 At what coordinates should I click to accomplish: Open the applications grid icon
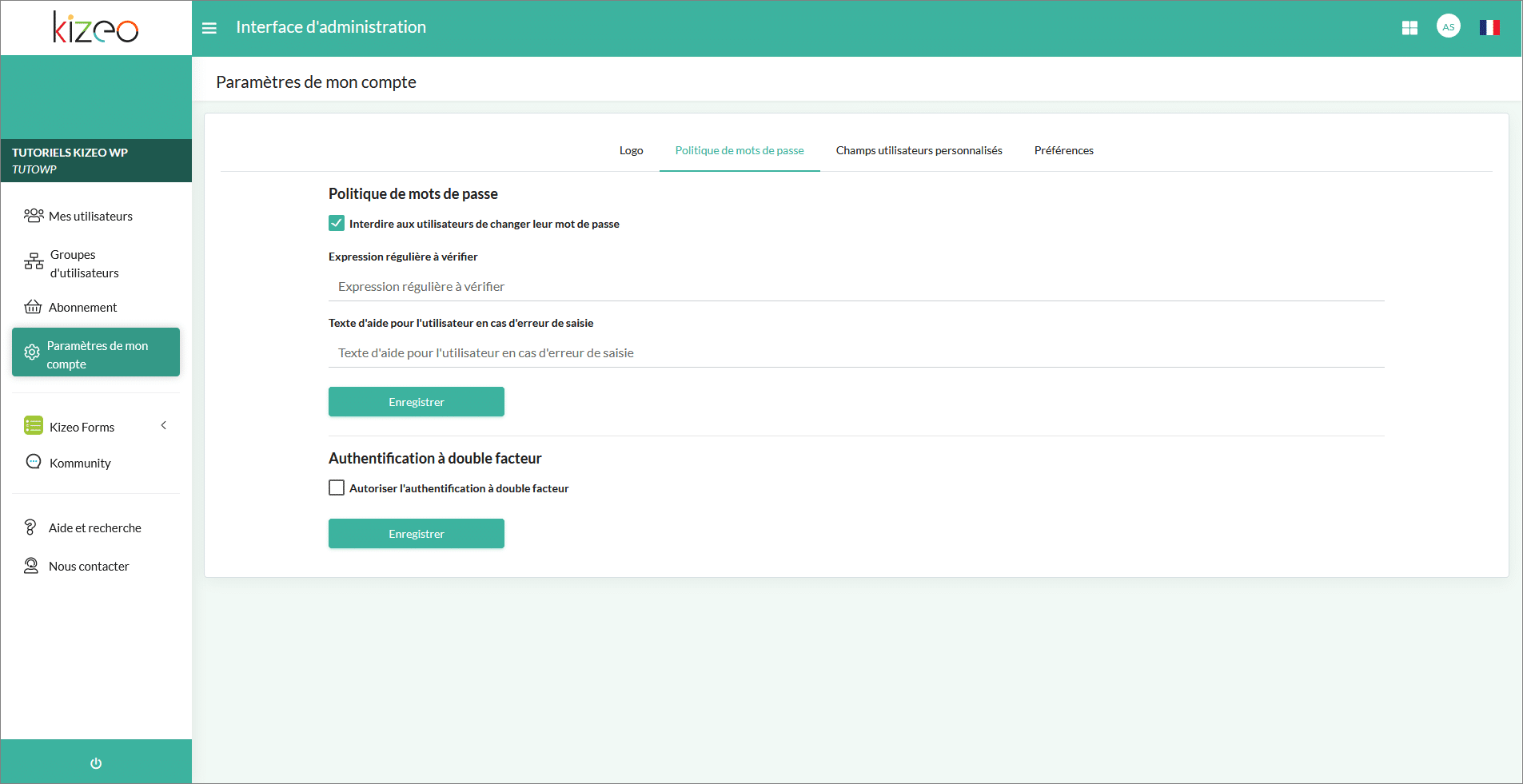point(1409,28)
